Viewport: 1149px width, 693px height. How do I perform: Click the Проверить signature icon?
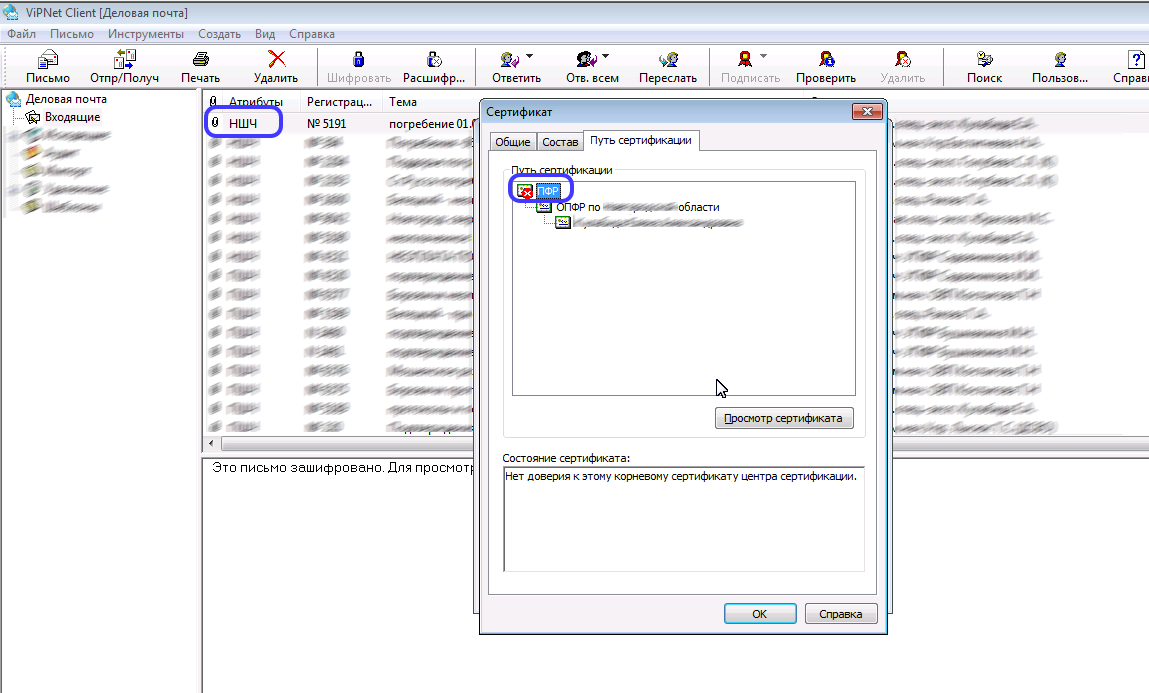tap(826, 60)
